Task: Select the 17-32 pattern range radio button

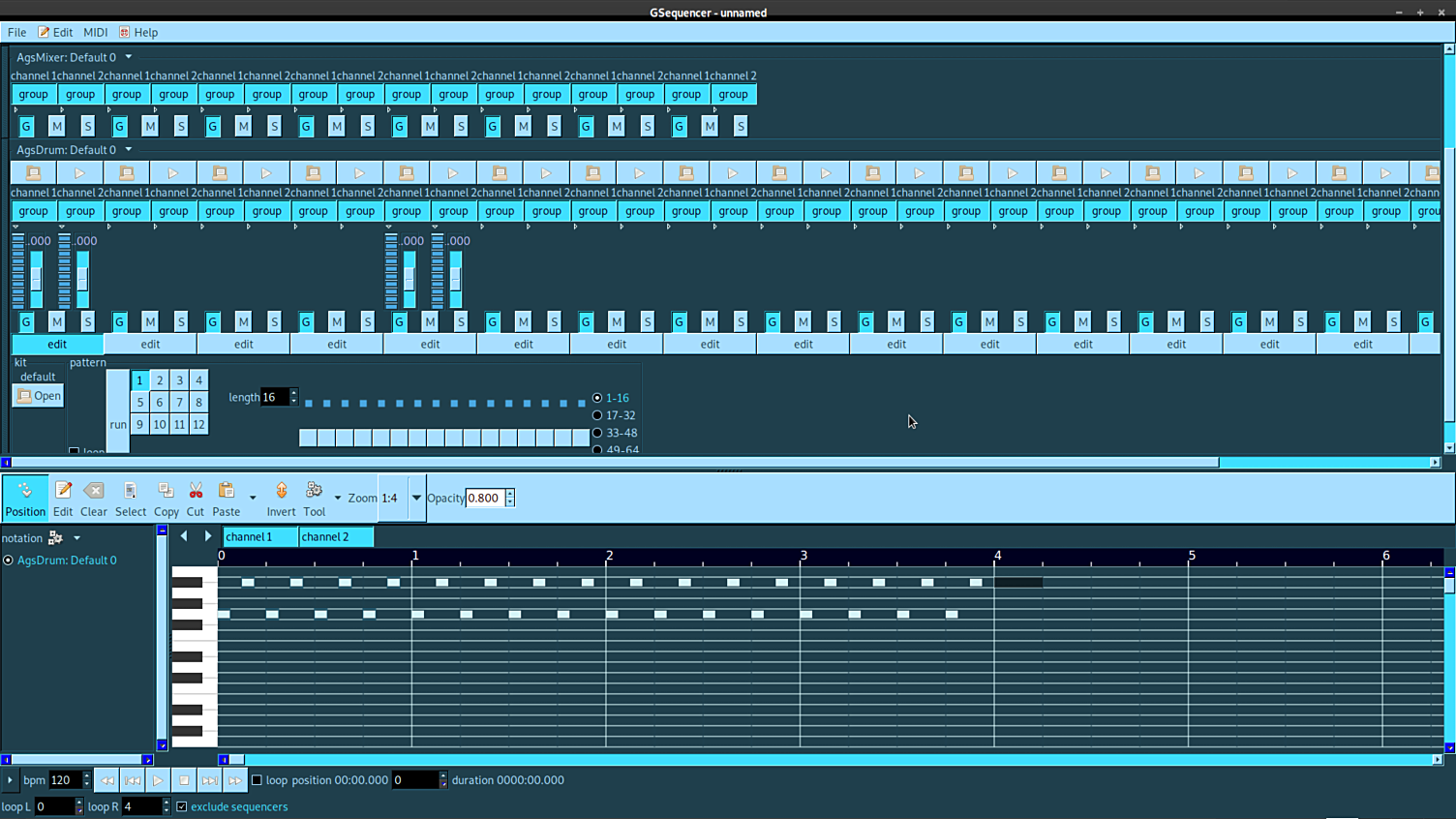Action: tap(597, 415)
